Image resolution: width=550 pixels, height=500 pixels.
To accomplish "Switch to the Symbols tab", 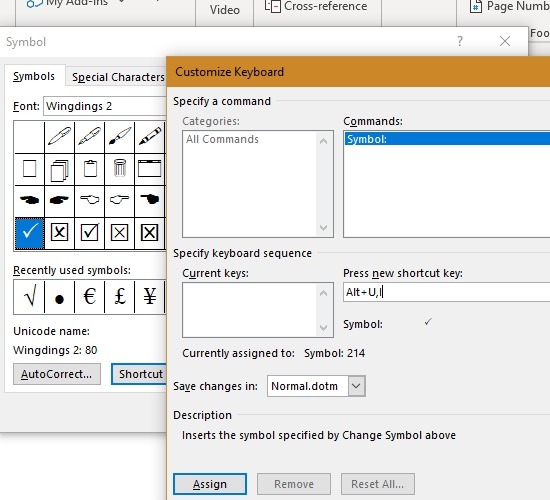I will click(x=34, y=76).
